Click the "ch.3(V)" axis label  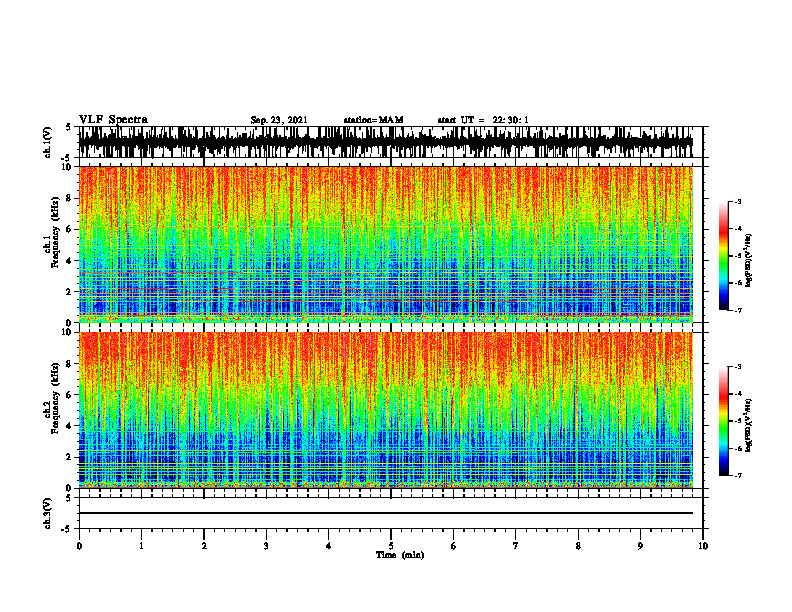tap(48, 513)
